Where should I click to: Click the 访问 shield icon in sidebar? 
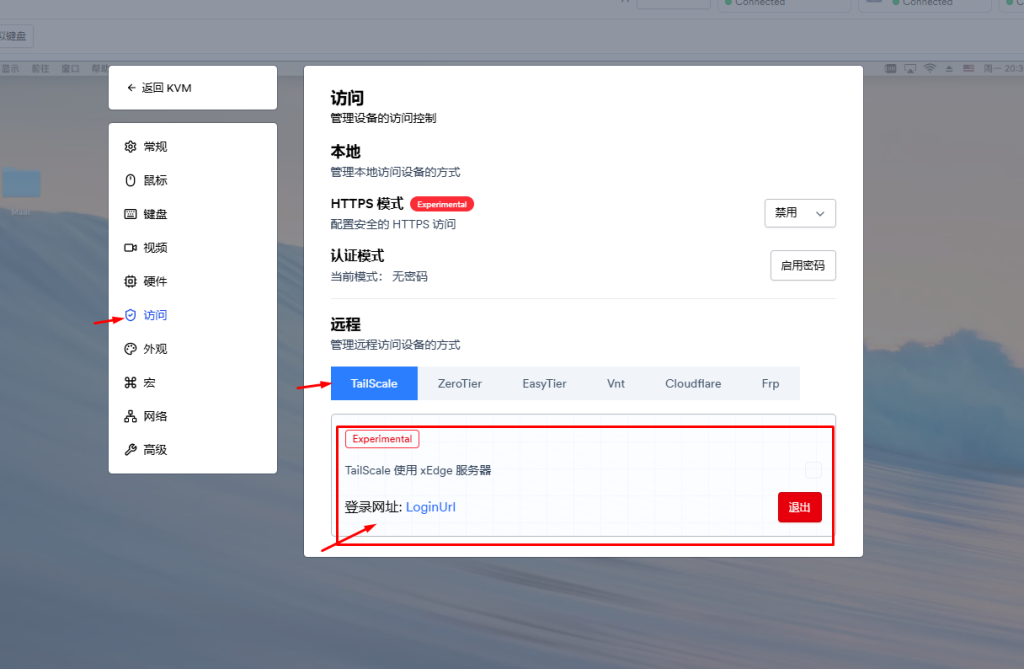[130, 315]
